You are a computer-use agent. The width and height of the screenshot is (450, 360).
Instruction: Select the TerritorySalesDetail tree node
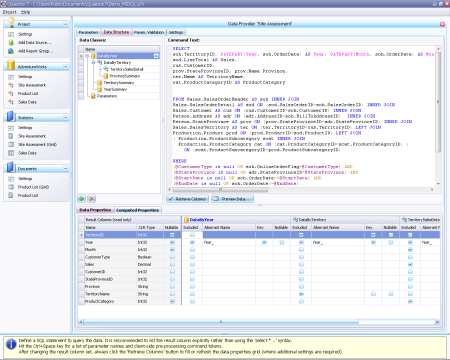[x=127, y=69]
